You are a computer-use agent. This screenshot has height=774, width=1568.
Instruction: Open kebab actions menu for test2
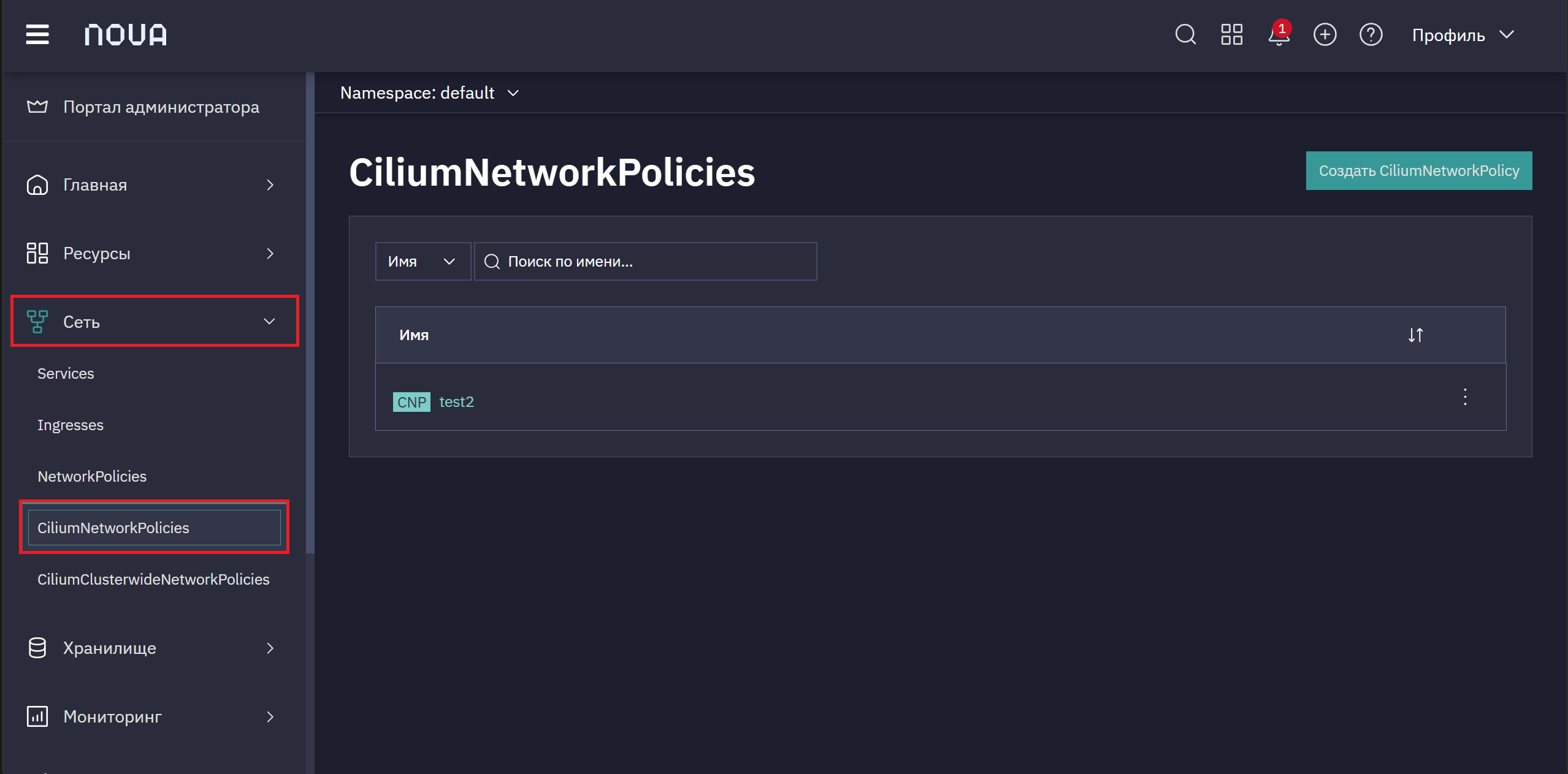click(x=1465, y=397)
